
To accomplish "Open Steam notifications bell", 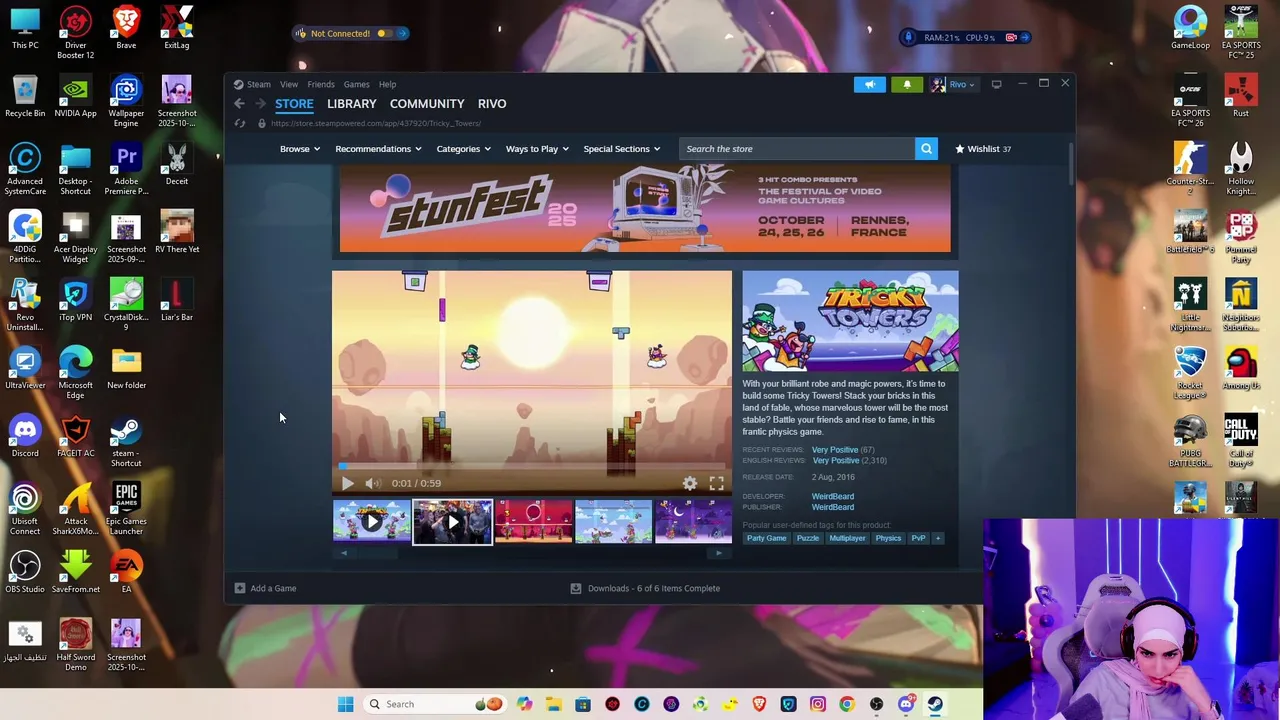I will (x=907, y=84).
